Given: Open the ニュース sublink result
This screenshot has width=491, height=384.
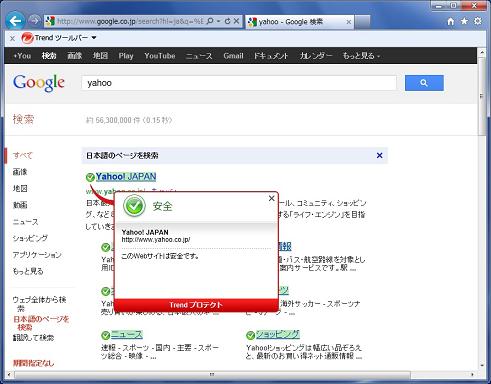Looking at the screenshot, I should (127, 334).
